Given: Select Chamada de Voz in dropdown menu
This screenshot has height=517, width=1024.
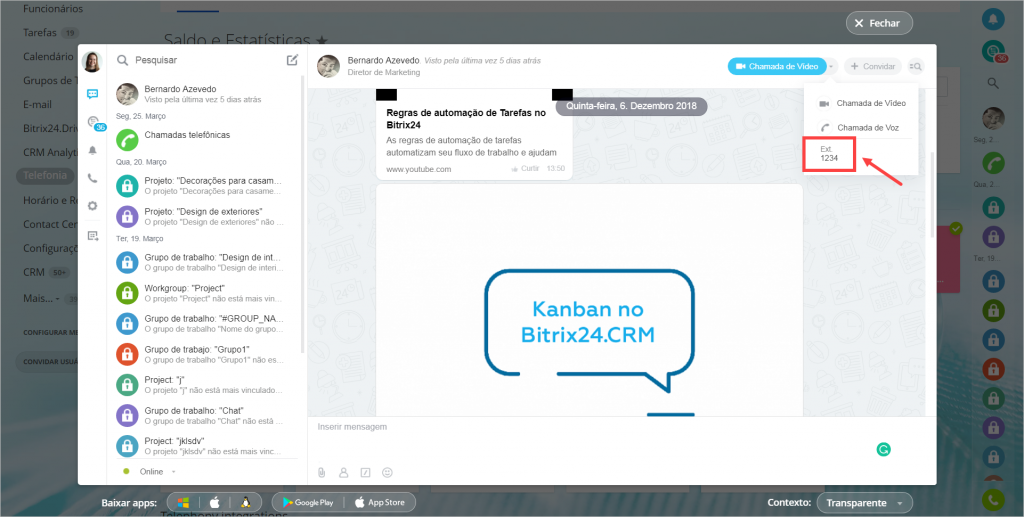Looking at the screenshot, I should coord(861,128).
